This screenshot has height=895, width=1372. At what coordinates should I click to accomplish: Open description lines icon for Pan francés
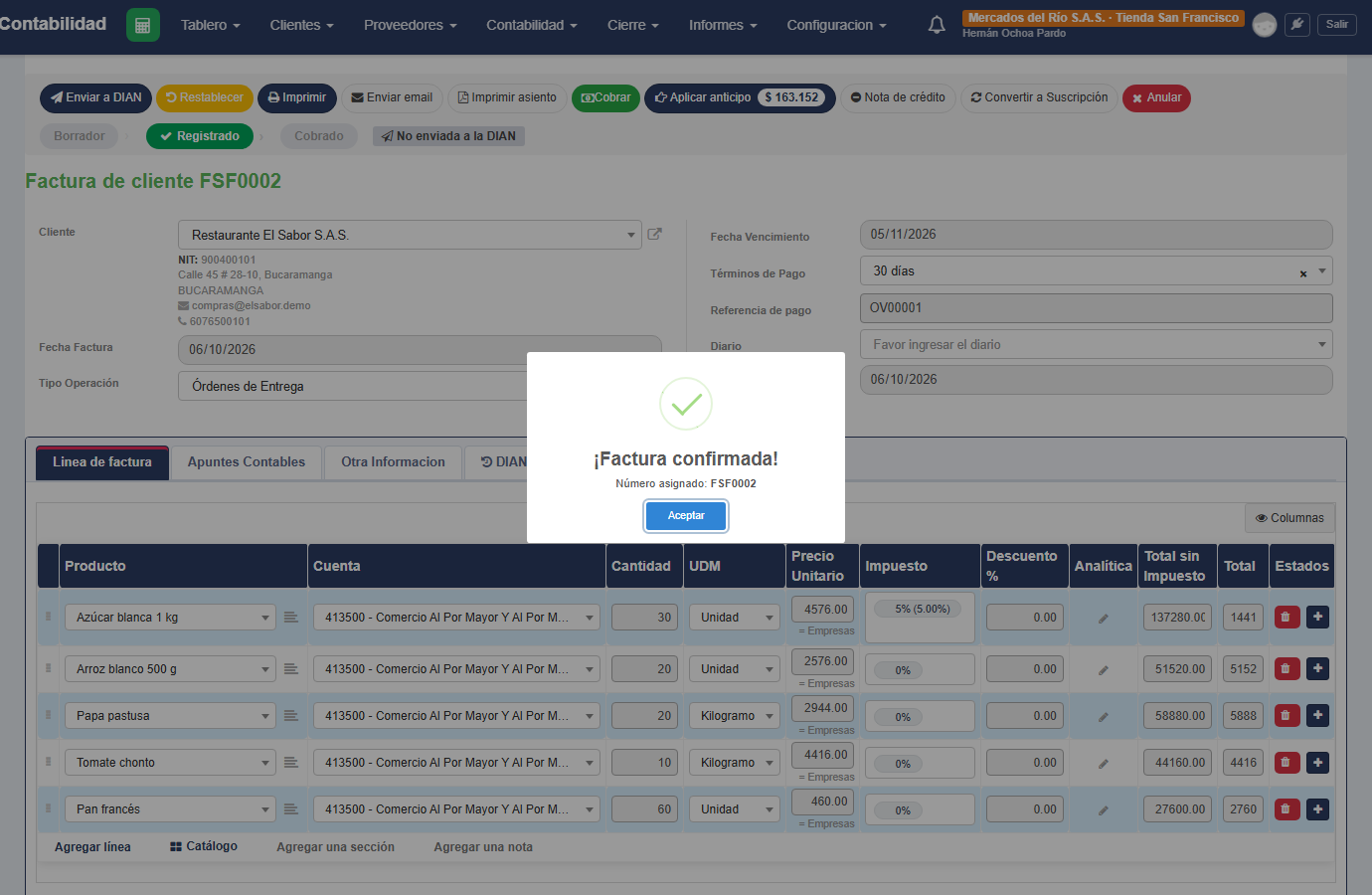[x=290, y=809]
